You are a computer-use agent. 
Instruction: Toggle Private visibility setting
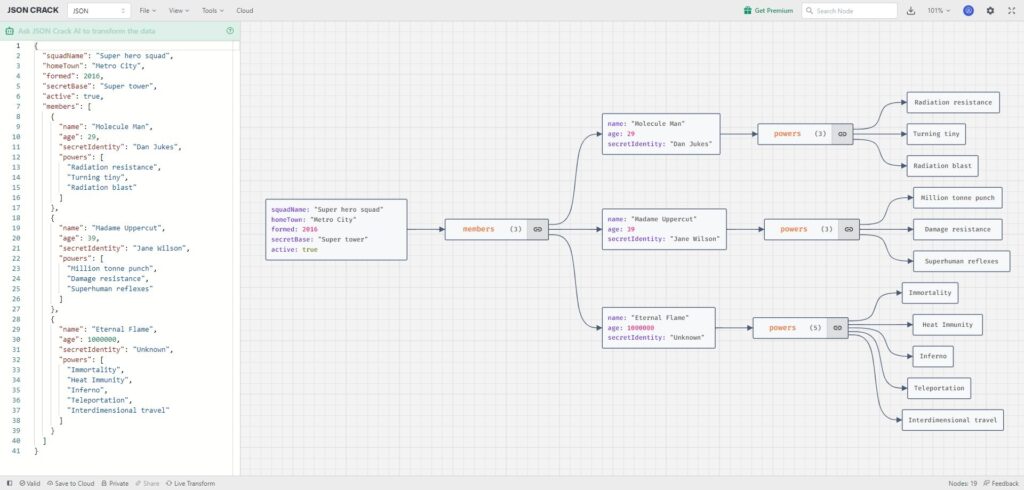115,483
